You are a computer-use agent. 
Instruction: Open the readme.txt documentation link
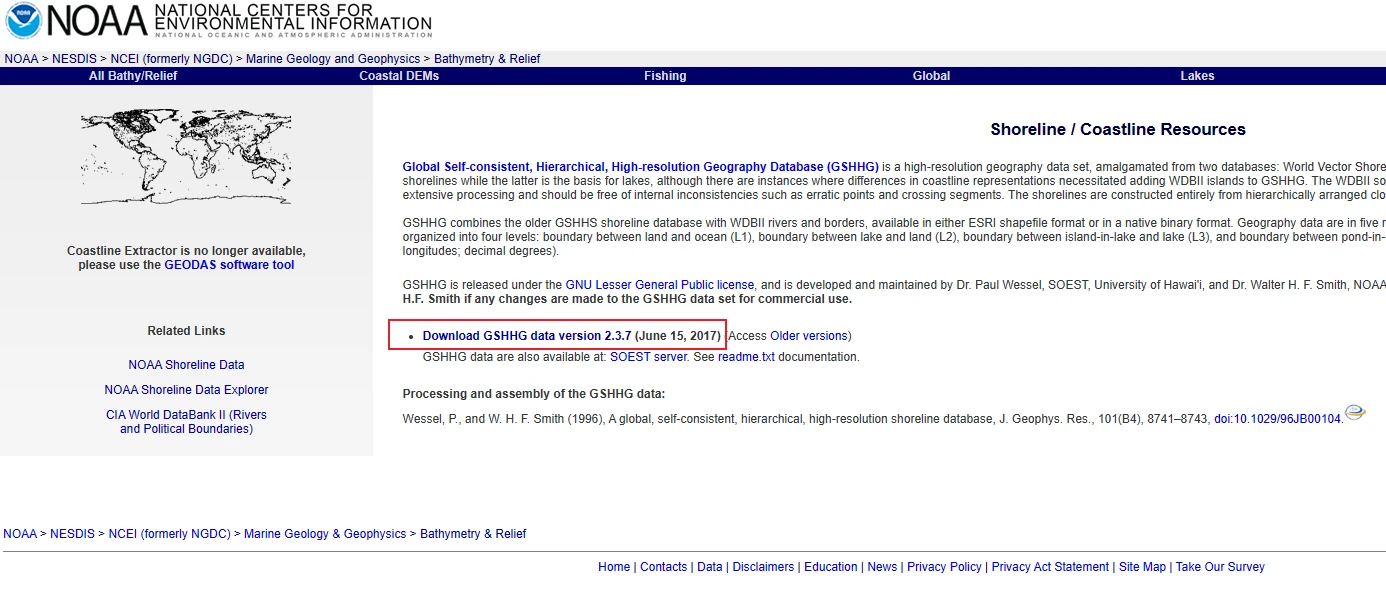[746, 357]
